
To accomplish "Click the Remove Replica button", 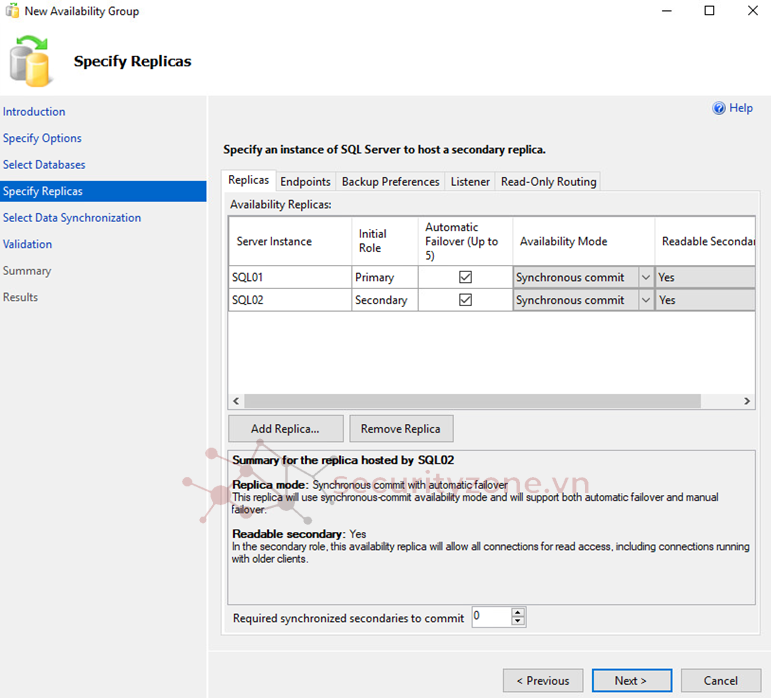I will (400, 429).
